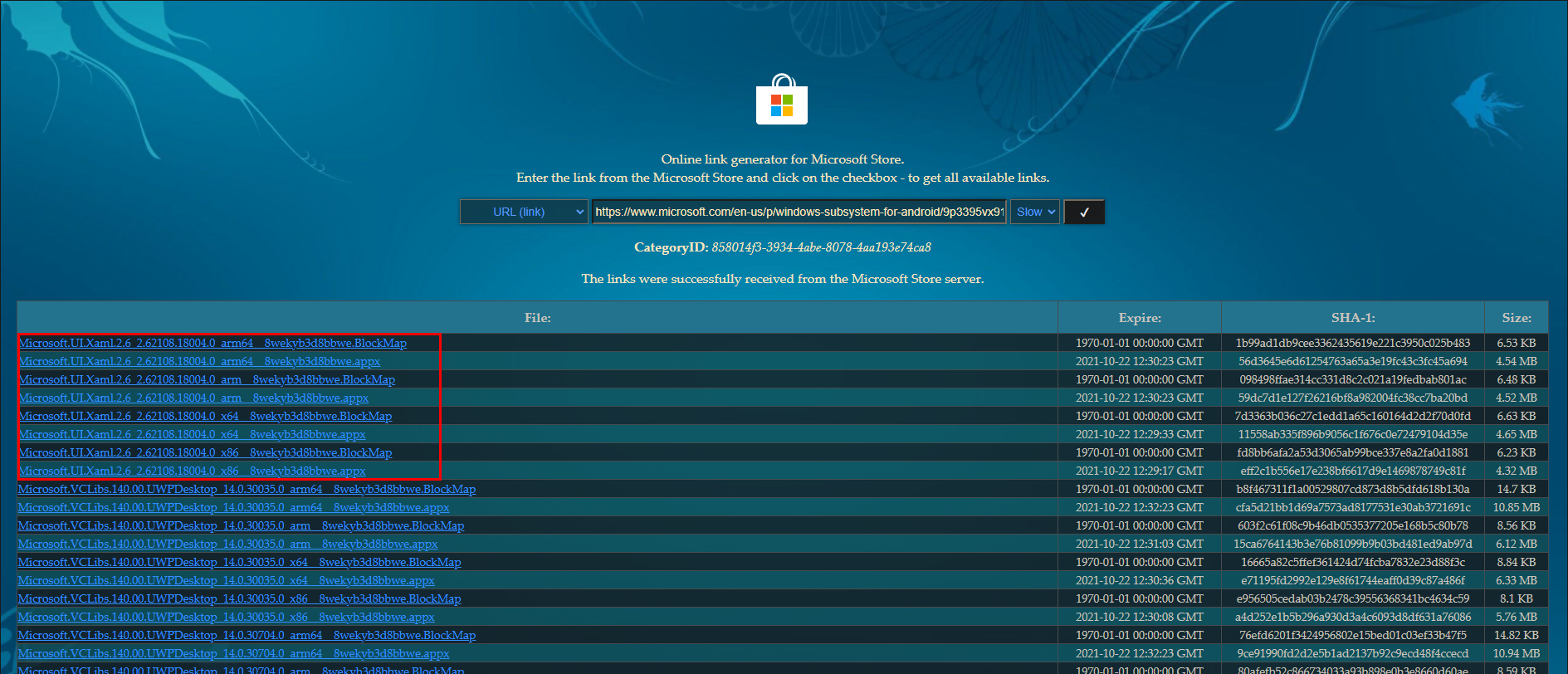Open Microsoft.UI.Xaml.2.6 x86 BlockMap link
The image size is (1568, 674).
205,452
